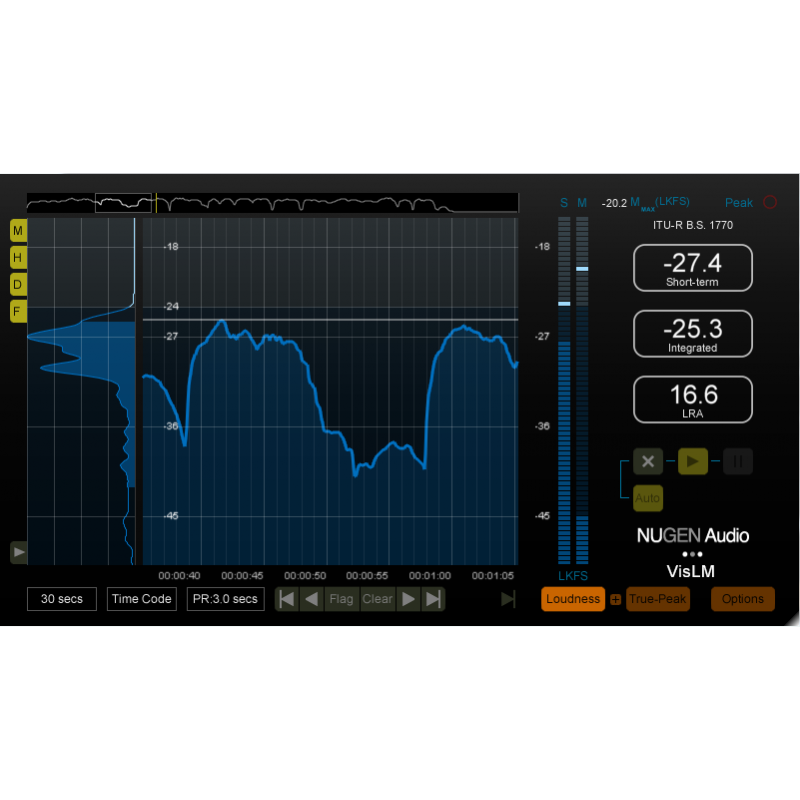Open the Options panel
The image size is (800, 800).
(x=743, y=598)
